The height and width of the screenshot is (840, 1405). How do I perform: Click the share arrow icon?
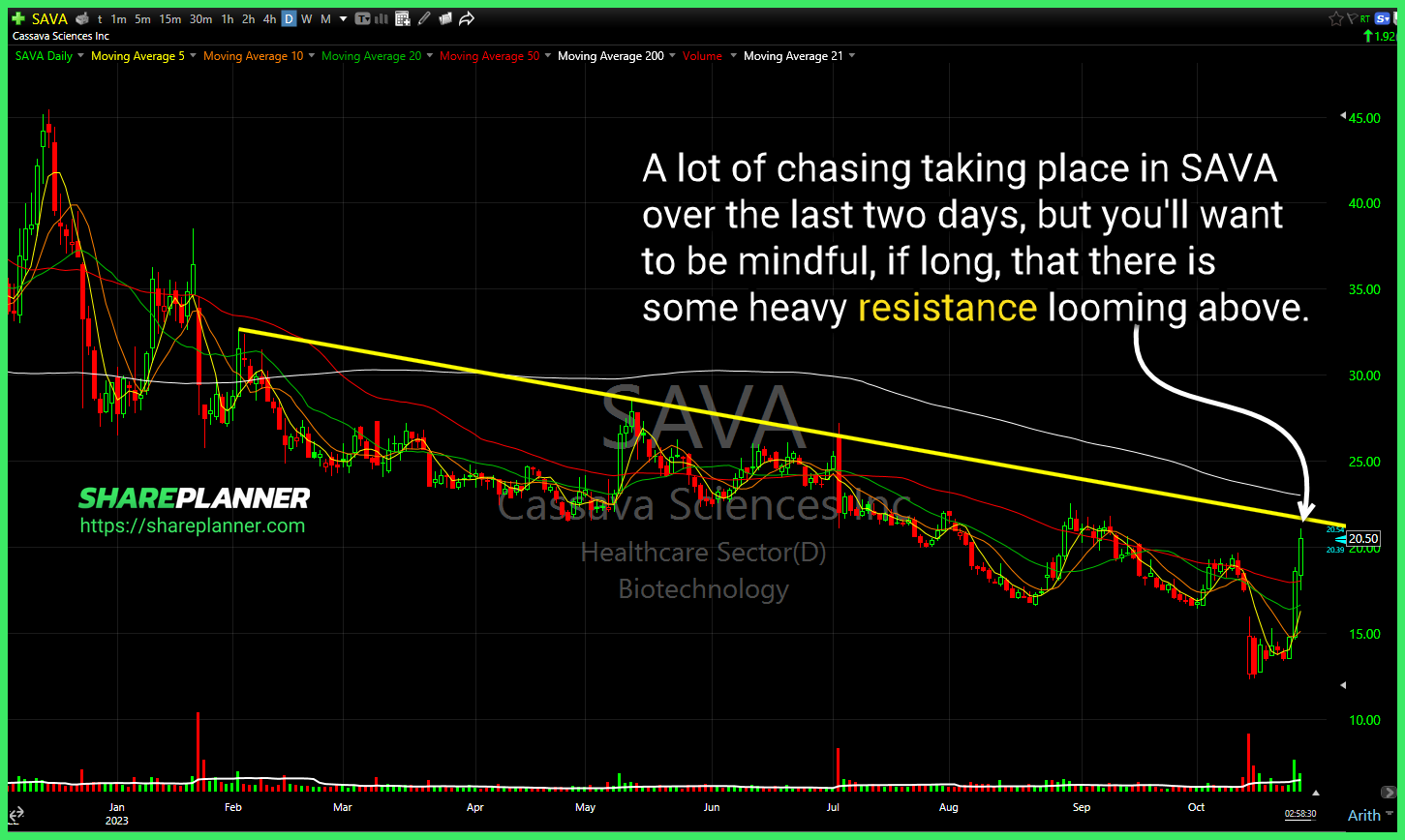coord(467,18)
